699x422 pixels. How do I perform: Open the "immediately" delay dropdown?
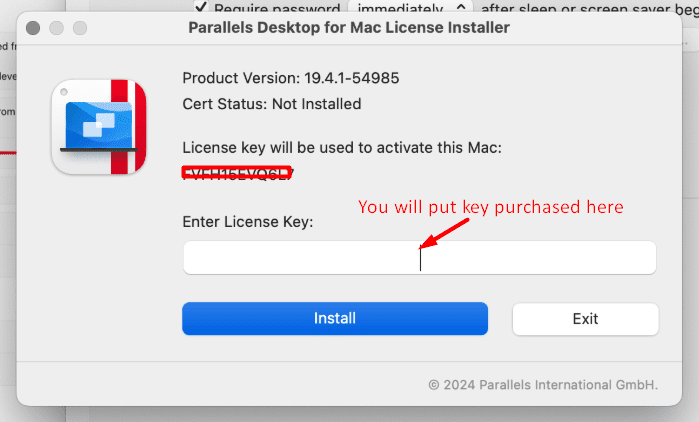click(407, 6)
